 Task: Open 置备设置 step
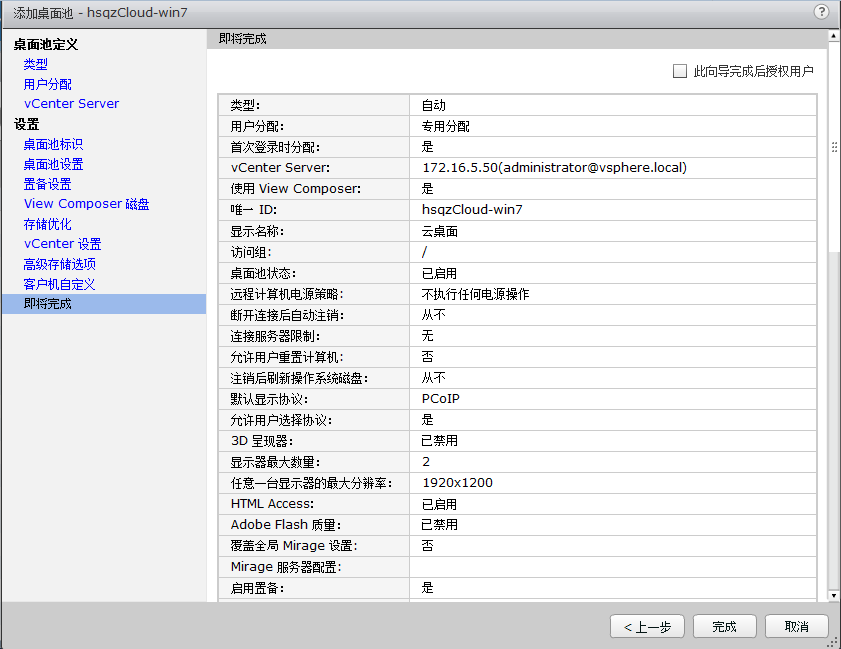coord(47,184)
